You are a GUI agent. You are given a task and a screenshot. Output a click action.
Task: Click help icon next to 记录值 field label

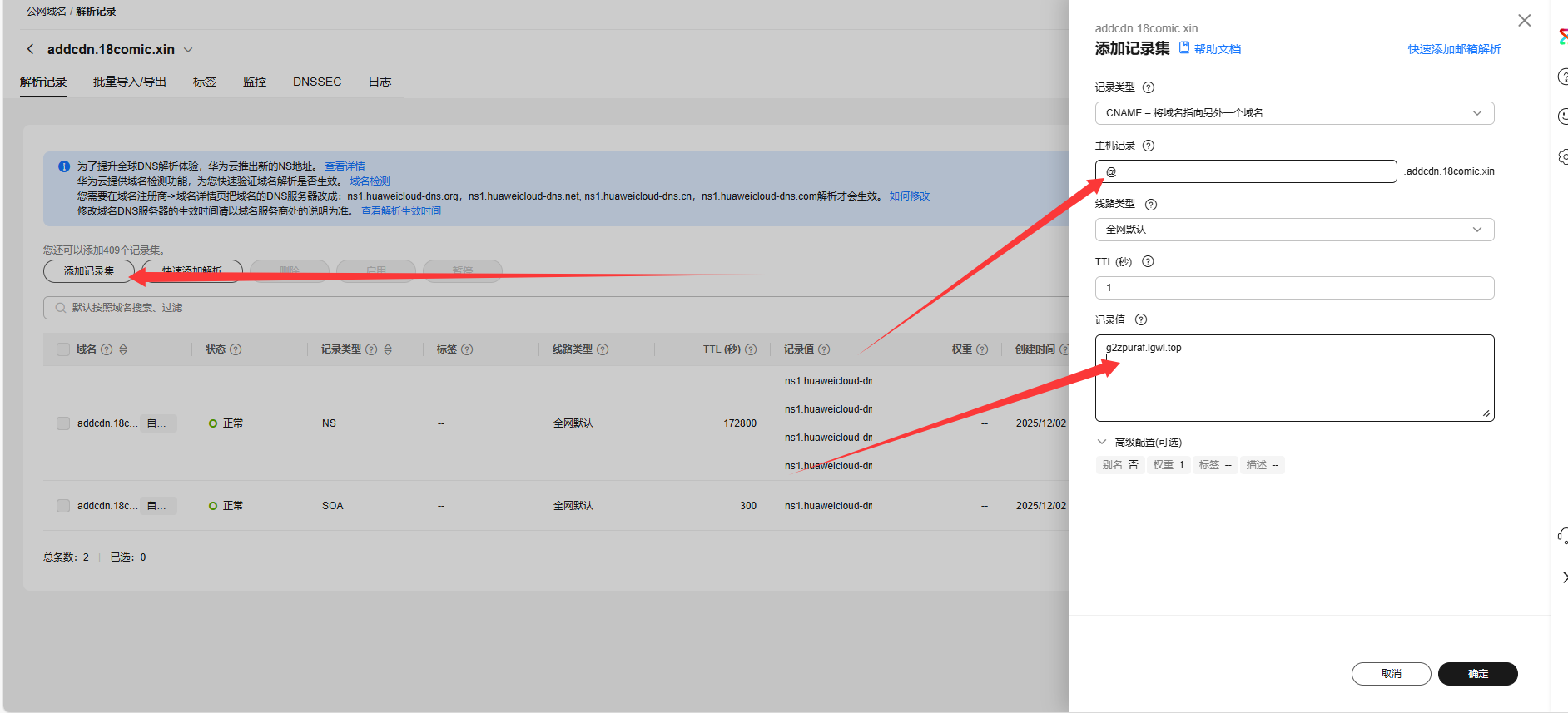pyautogui.click(x=1141, y=319)
